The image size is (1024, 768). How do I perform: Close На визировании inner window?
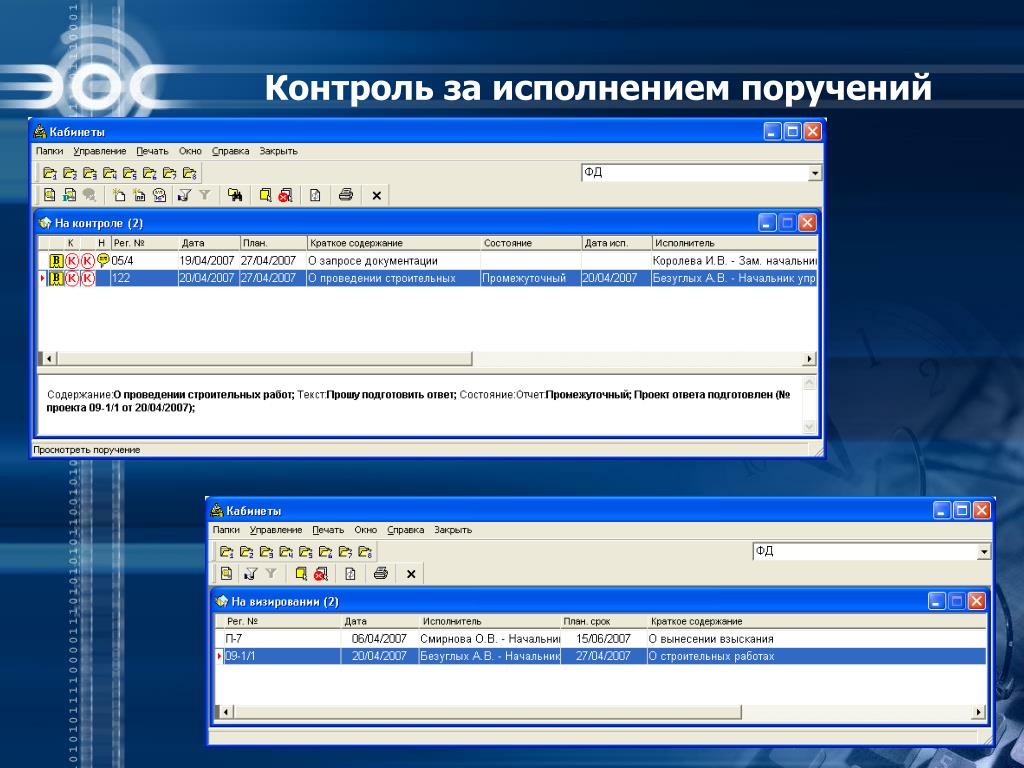(x=976, y=601)
